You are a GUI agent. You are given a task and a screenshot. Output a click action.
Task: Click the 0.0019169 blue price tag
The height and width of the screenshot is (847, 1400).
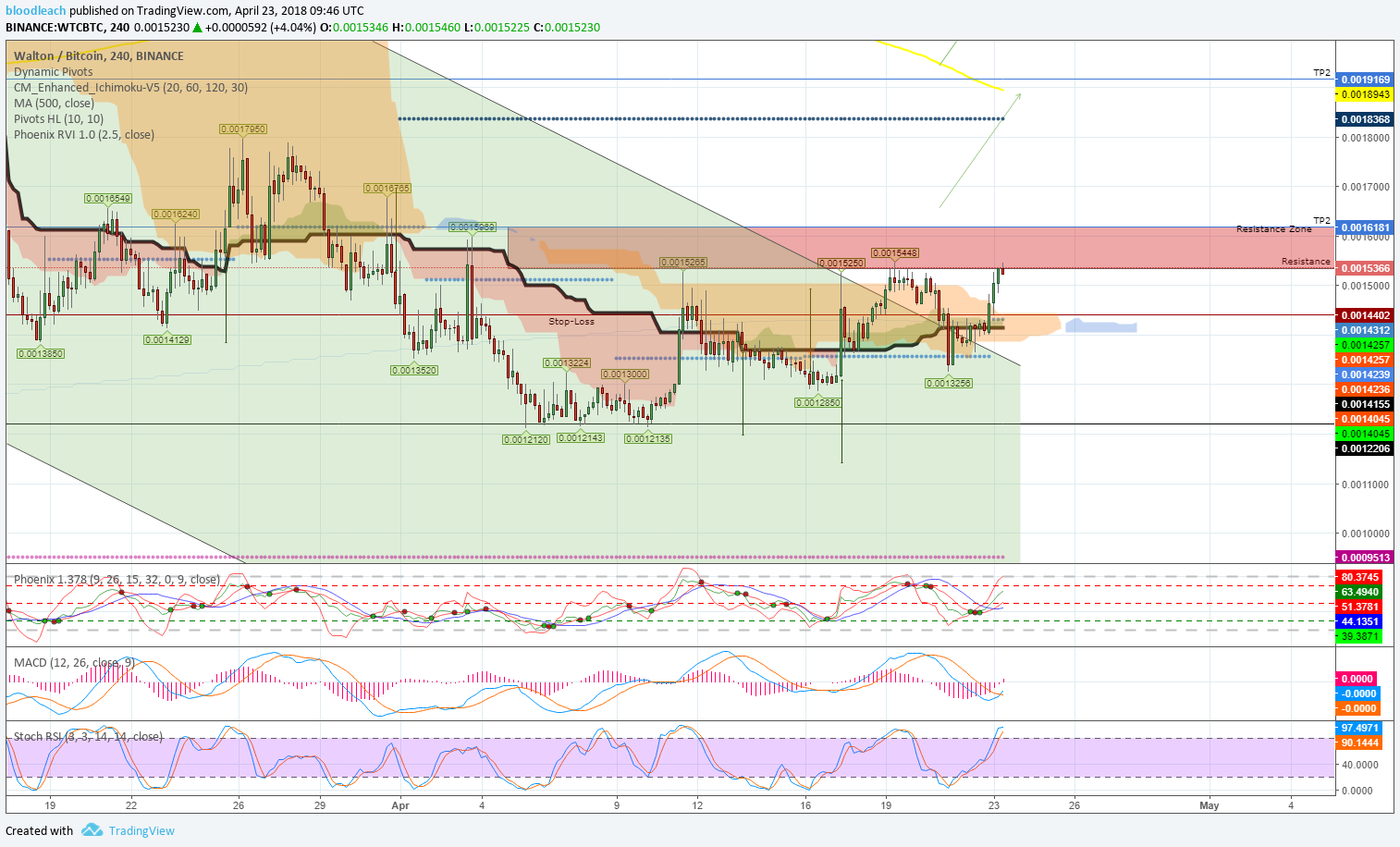(x=1365, y=80)
